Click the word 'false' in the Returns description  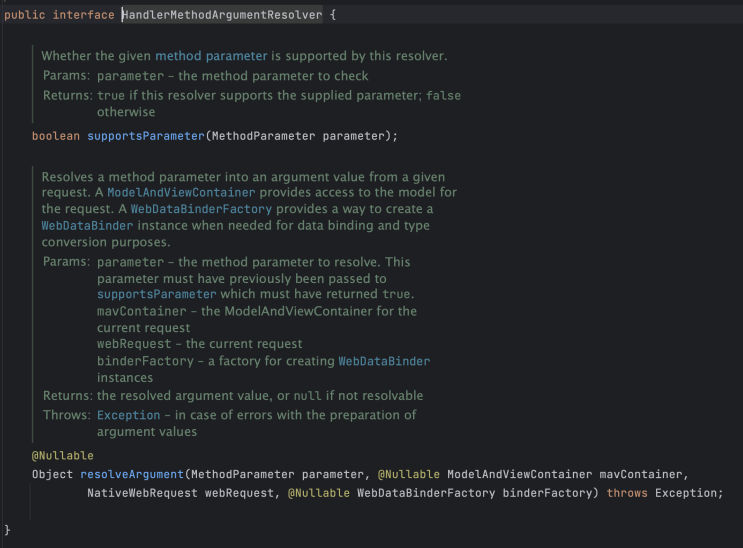coord(444,96)
